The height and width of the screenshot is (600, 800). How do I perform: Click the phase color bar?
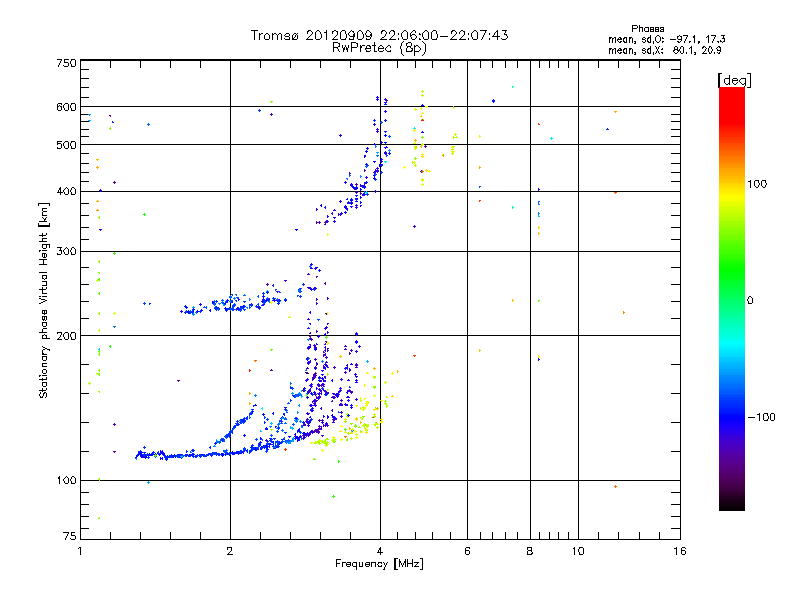pos(732,298)
